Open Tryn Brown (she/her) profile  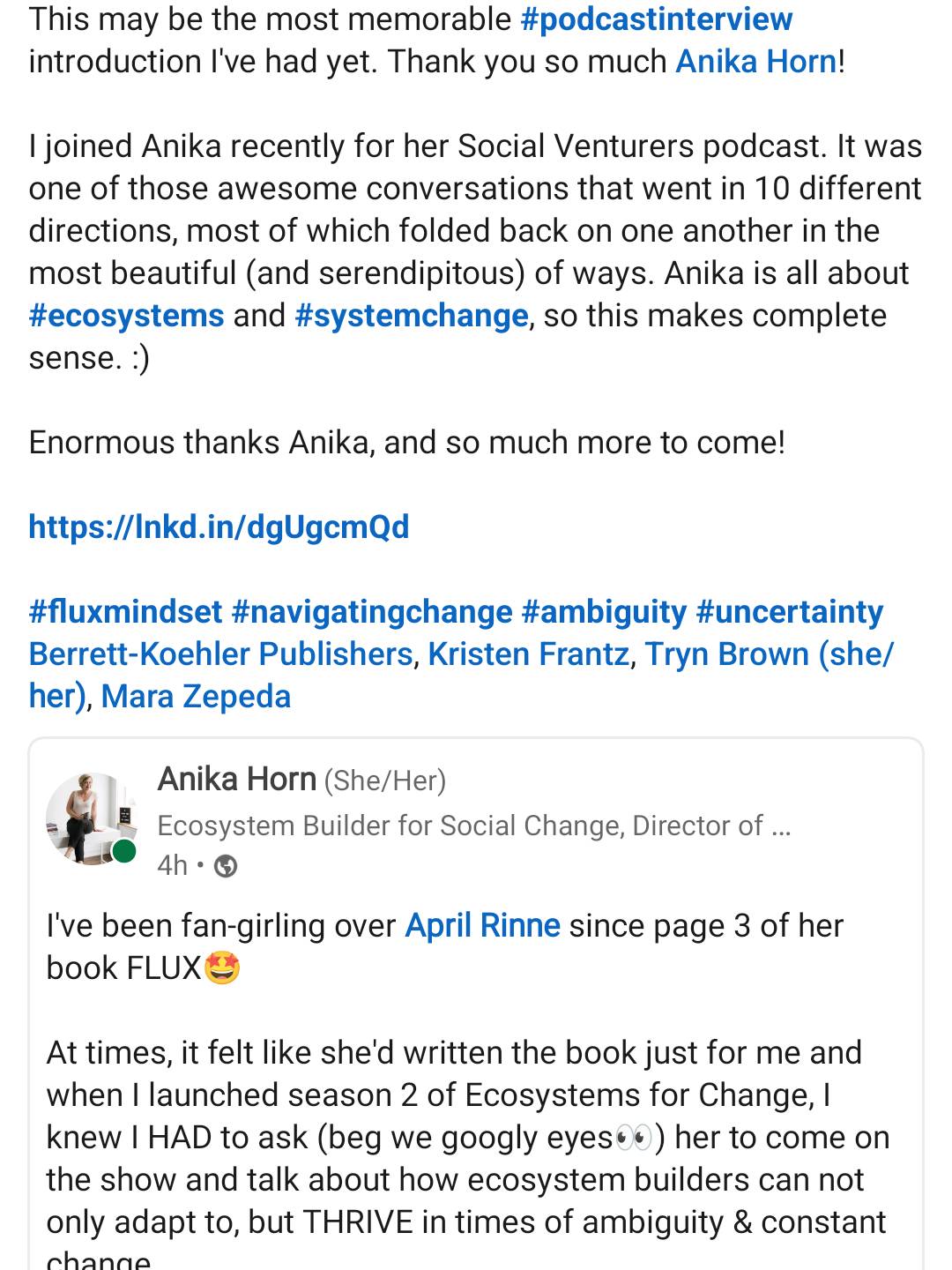[768, 654]
